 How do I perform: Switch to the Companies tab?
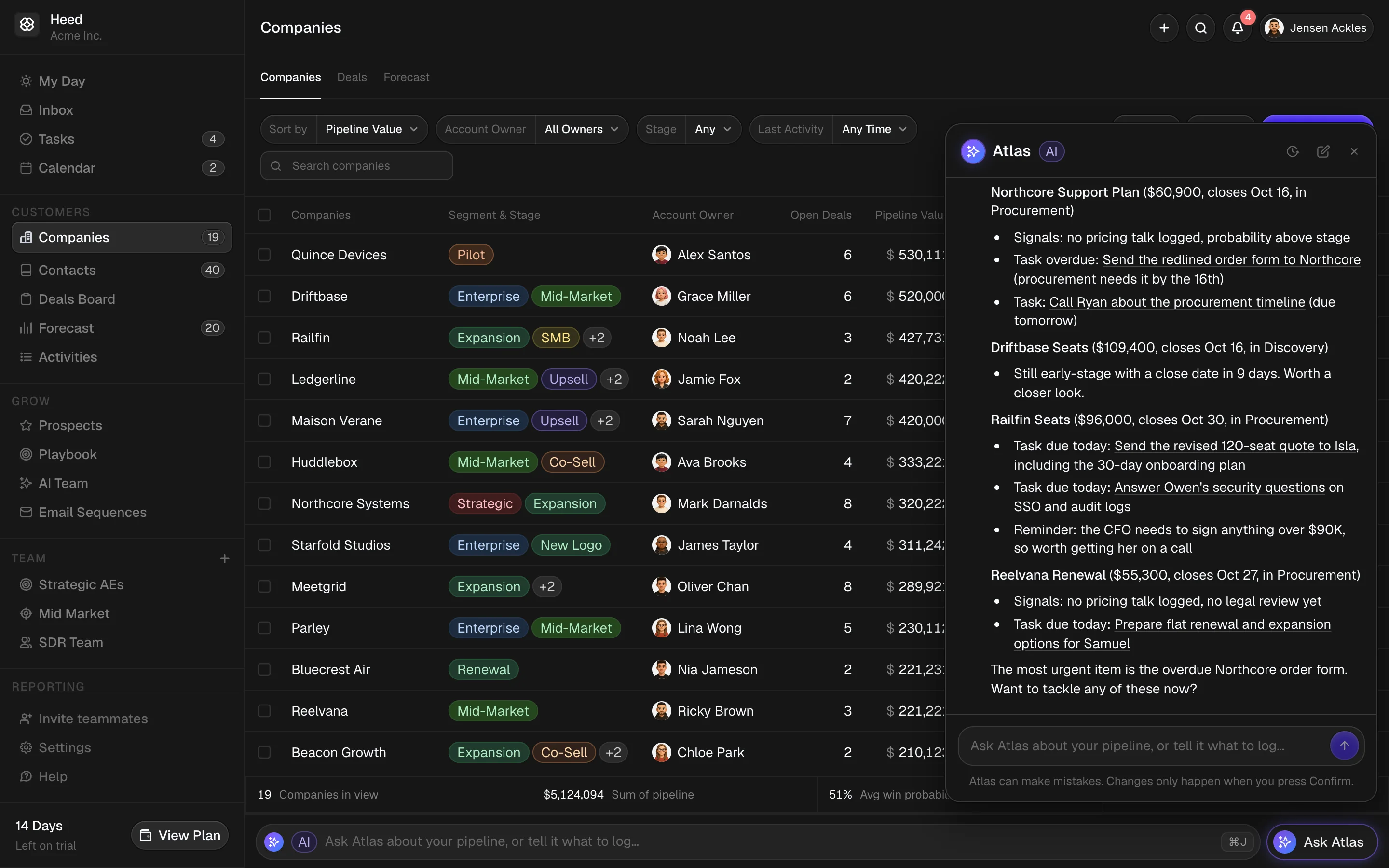click(x=290, y=77)
